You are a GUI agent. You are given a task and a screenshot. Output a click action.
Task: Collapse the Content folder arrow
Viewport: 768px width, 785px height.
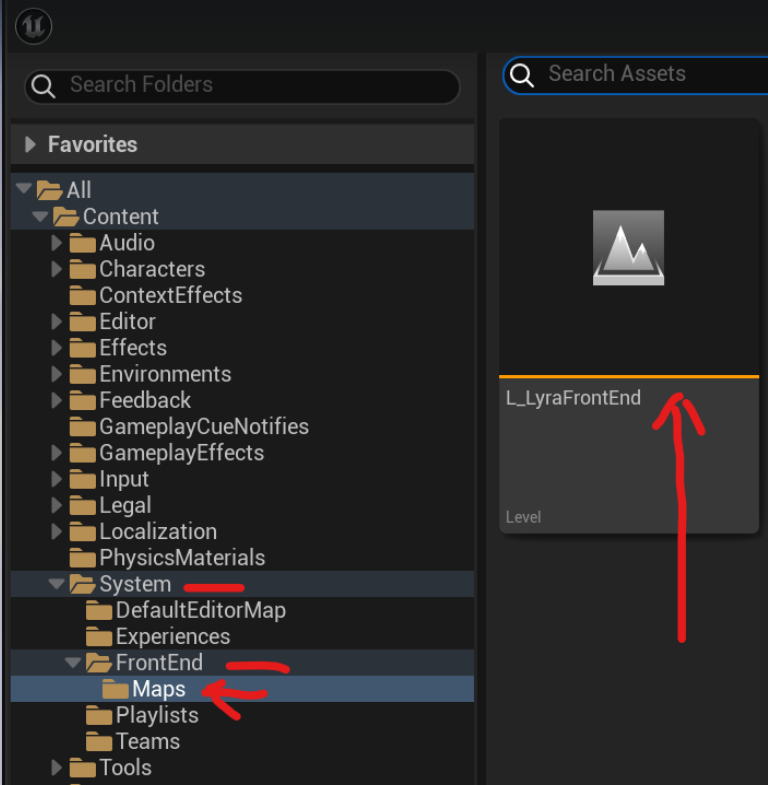pyautogui.click(x=40, y=216)
